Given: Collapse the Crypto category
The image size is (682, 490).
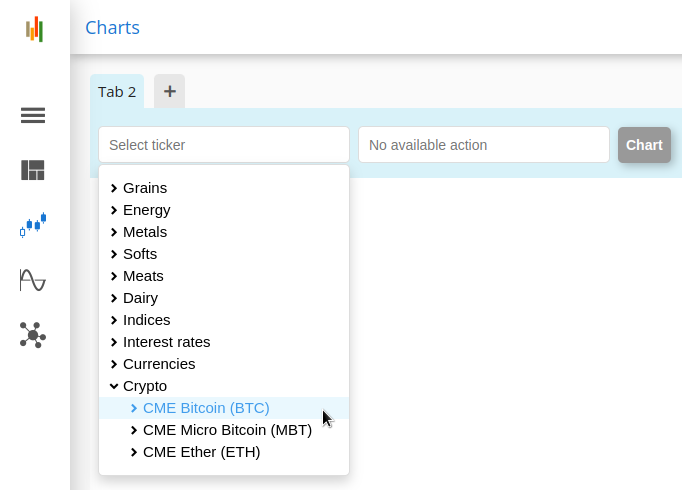Looking at the screenshot, I should pos(139,386).
